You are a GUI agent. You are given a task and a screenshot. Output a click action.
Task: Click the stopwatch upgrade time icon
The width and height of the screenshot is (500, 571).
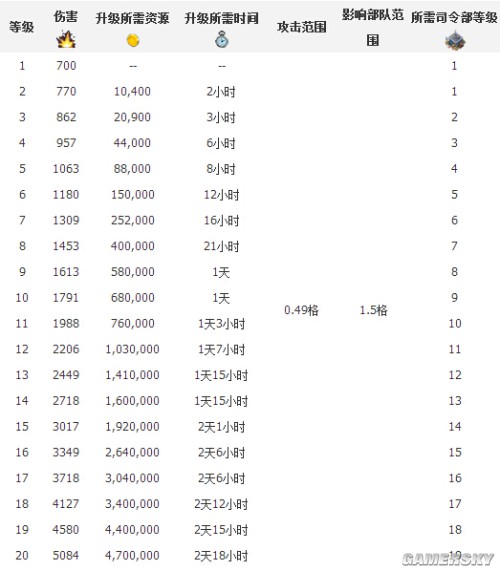point(221,39)
